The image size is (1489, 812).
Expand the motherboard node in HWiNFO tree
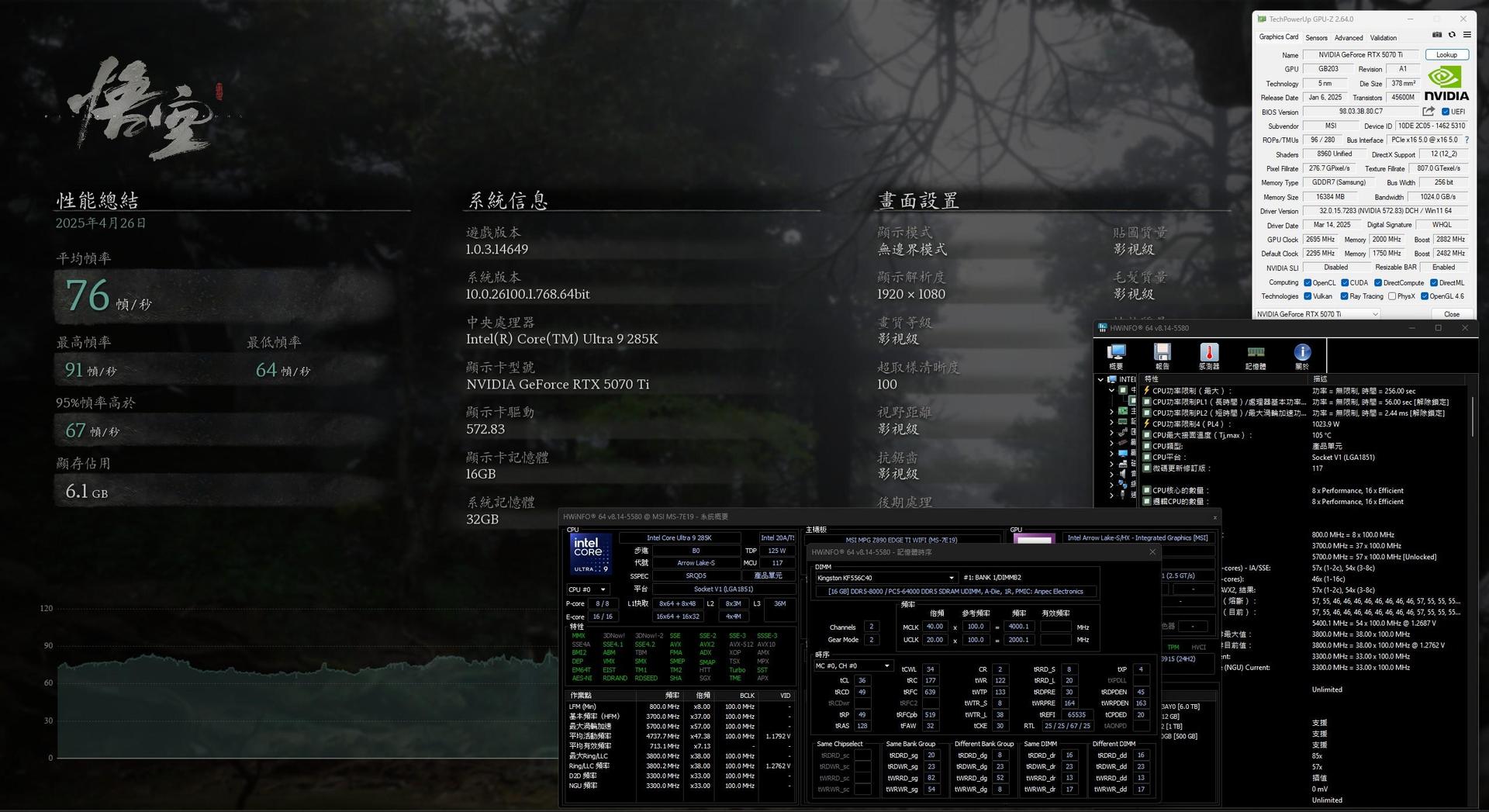[x=1111, y=411]
